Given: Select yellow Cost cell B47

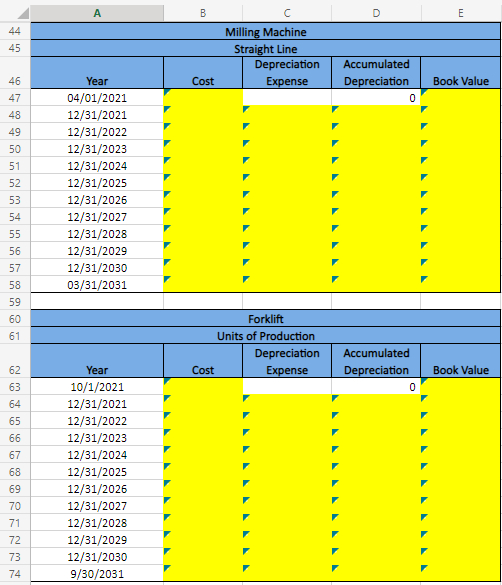Looking at the screenshot, I should coord(203,98).
